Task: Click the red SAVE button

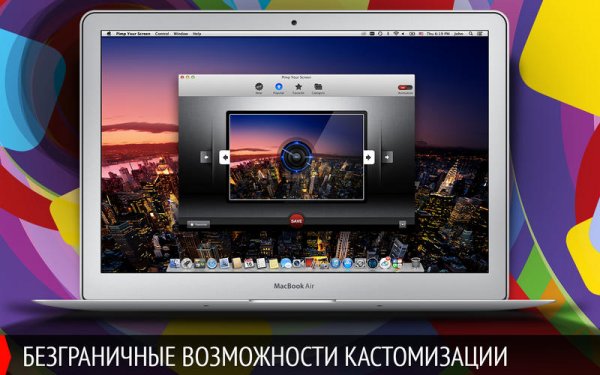Action: [x=296, y=221]
